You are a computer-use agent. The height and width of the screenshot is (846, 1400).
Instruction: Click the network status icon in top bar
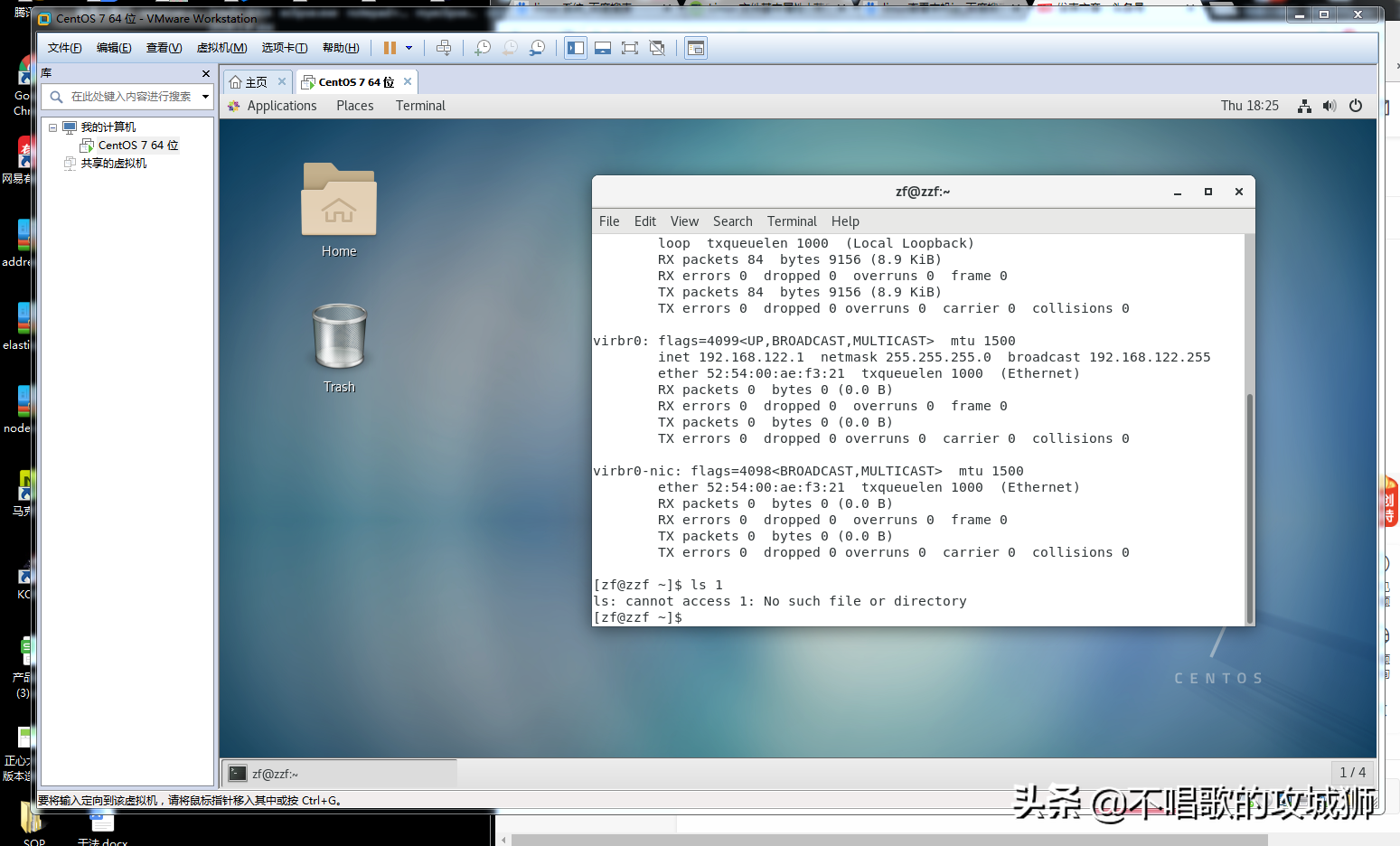pos(1304,106)
